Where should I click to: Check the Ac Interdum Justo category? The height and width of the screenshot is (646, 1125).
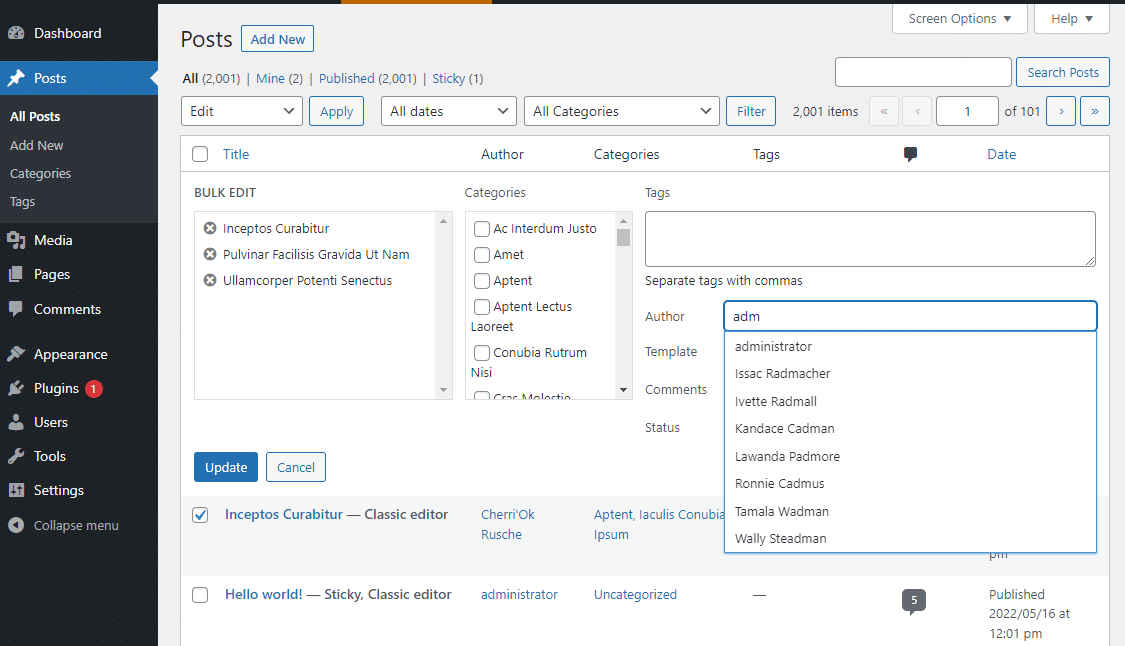[x=482, y=229]
